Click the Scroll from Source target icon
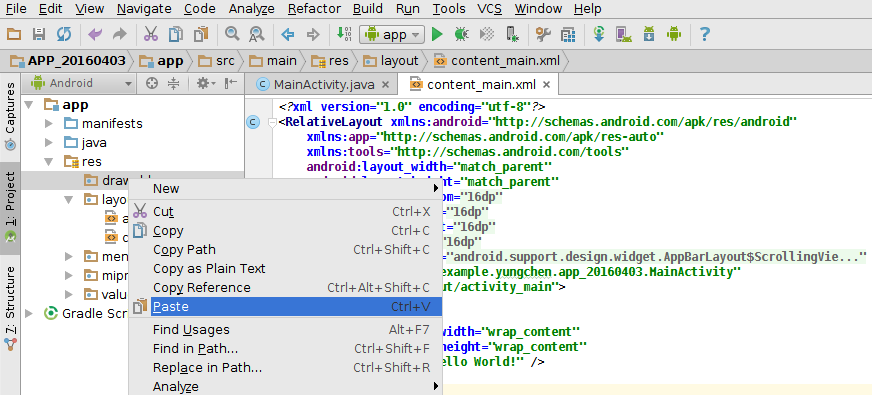872x395 pixels. (x=151, y=83)
